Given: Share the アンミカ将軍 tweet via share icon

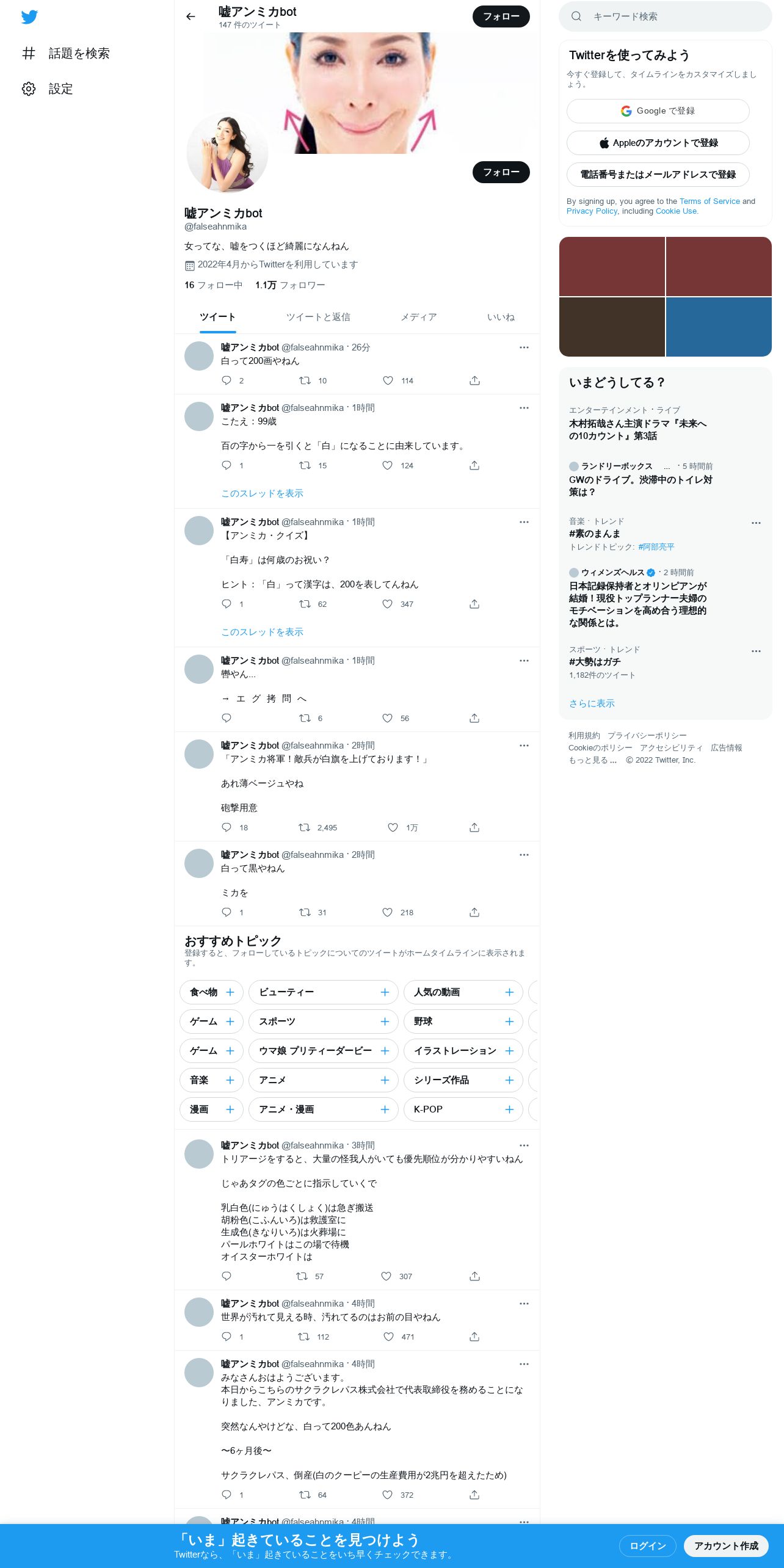Looking at the screenshot, I should pos(474,827).
